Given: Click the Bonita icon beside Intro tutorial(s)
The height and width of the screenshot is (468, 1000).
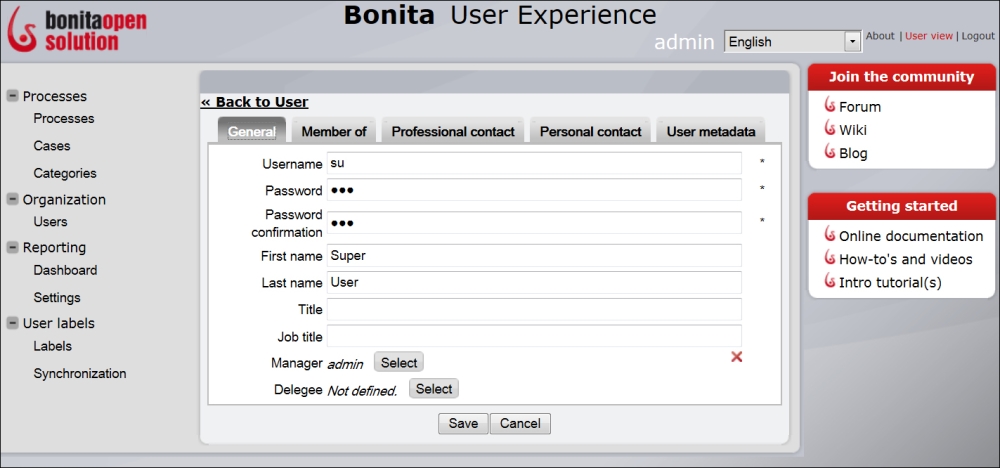Looking at the screenshot, I should (830, 281).
